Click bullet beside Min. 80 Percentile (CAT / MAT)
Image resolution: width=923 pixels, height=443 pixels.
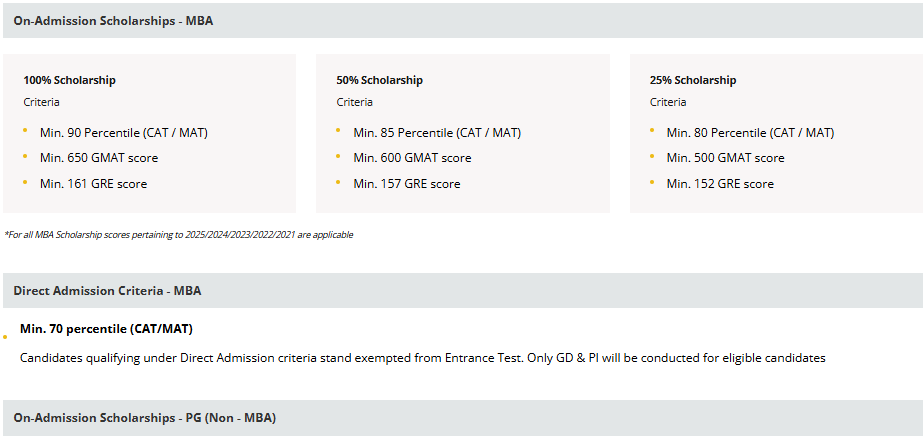click(x=652, y=131)
